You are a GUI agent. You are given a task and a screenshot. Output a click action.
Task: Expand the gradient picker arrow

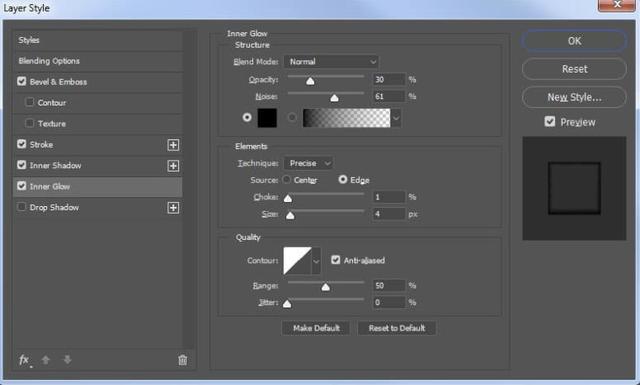[396, 118]
